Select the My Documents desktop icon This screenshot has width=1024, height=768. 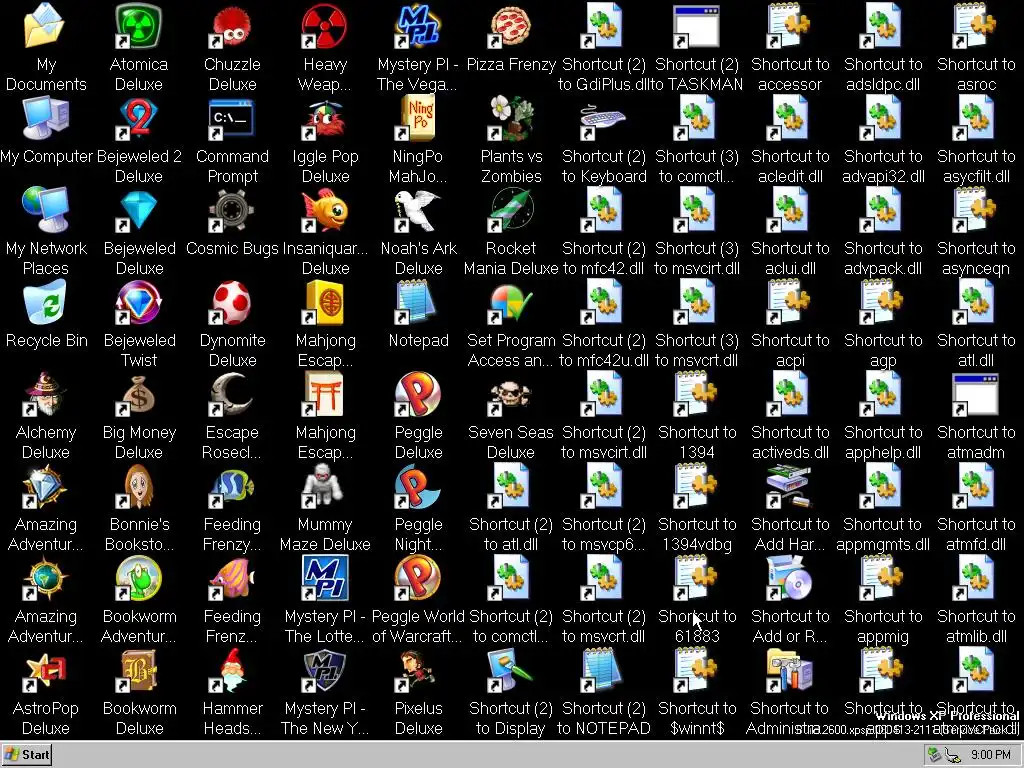[46, 25]
